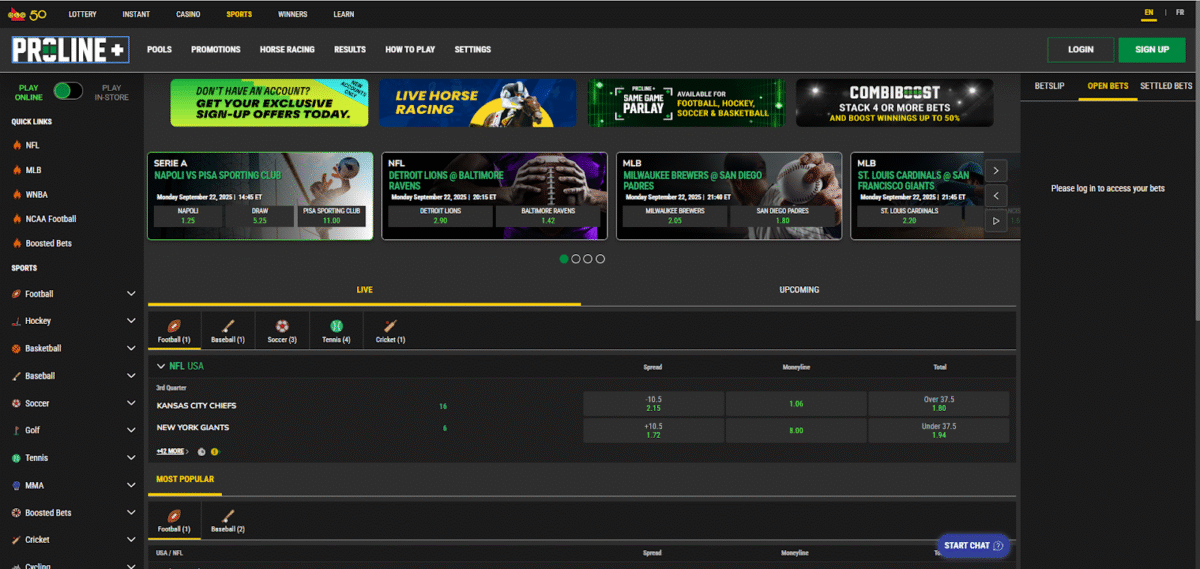Open the Open Bets tab
Image resolution: width=1200 pixels, height=569 pixels.
[x=1108, y=86]
